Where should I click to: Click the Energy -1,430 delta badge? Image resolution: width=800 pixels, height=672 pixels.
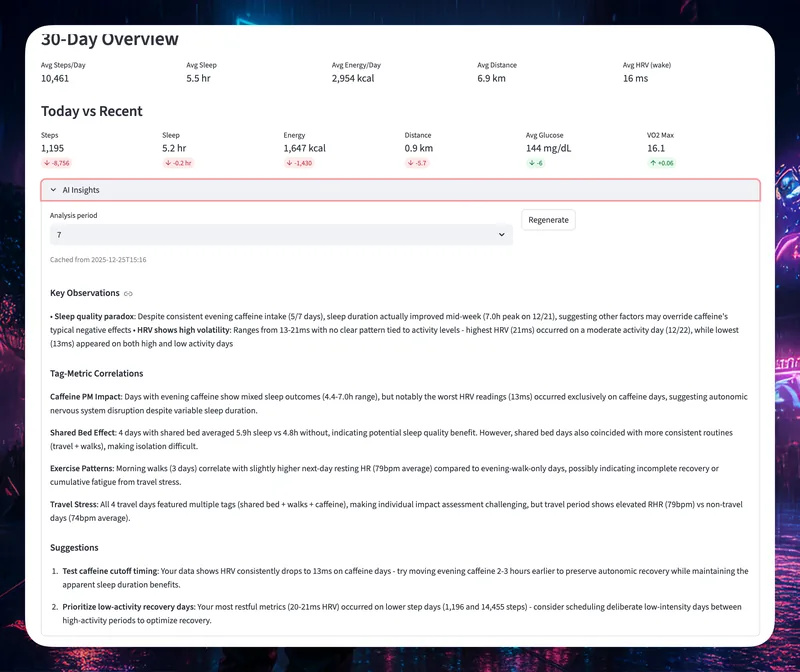click(300, 163)
